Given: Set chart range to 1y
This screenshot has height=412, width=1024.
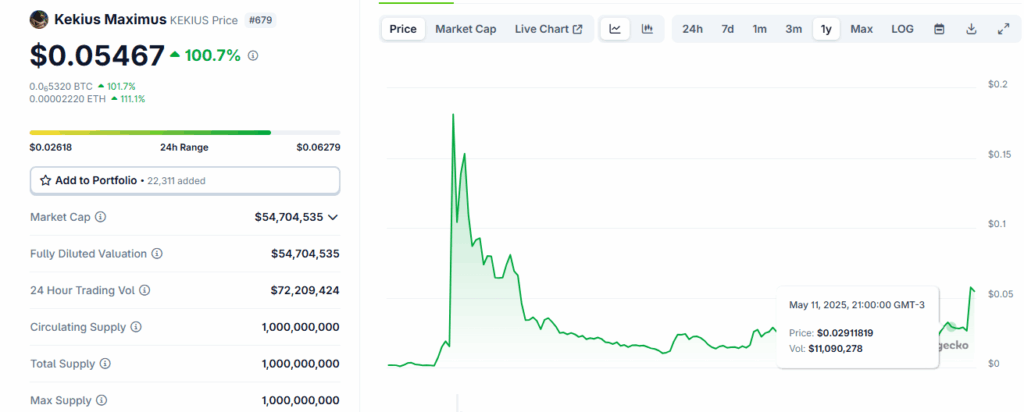Looking at the screenshot, I should 826,29.
